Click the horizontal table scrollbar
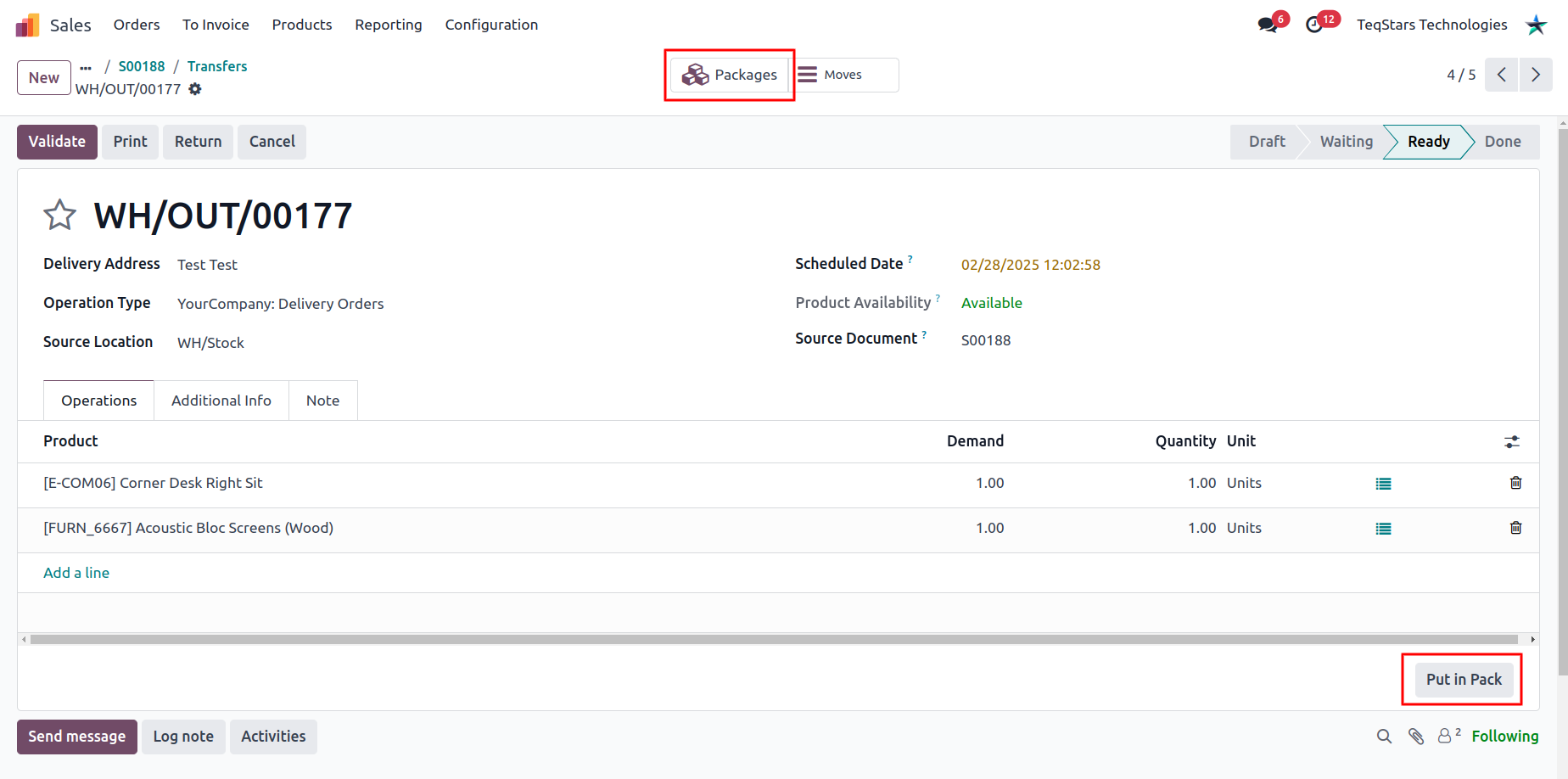The width and height of the screenshot is (1568, 779). coord(774,640)
